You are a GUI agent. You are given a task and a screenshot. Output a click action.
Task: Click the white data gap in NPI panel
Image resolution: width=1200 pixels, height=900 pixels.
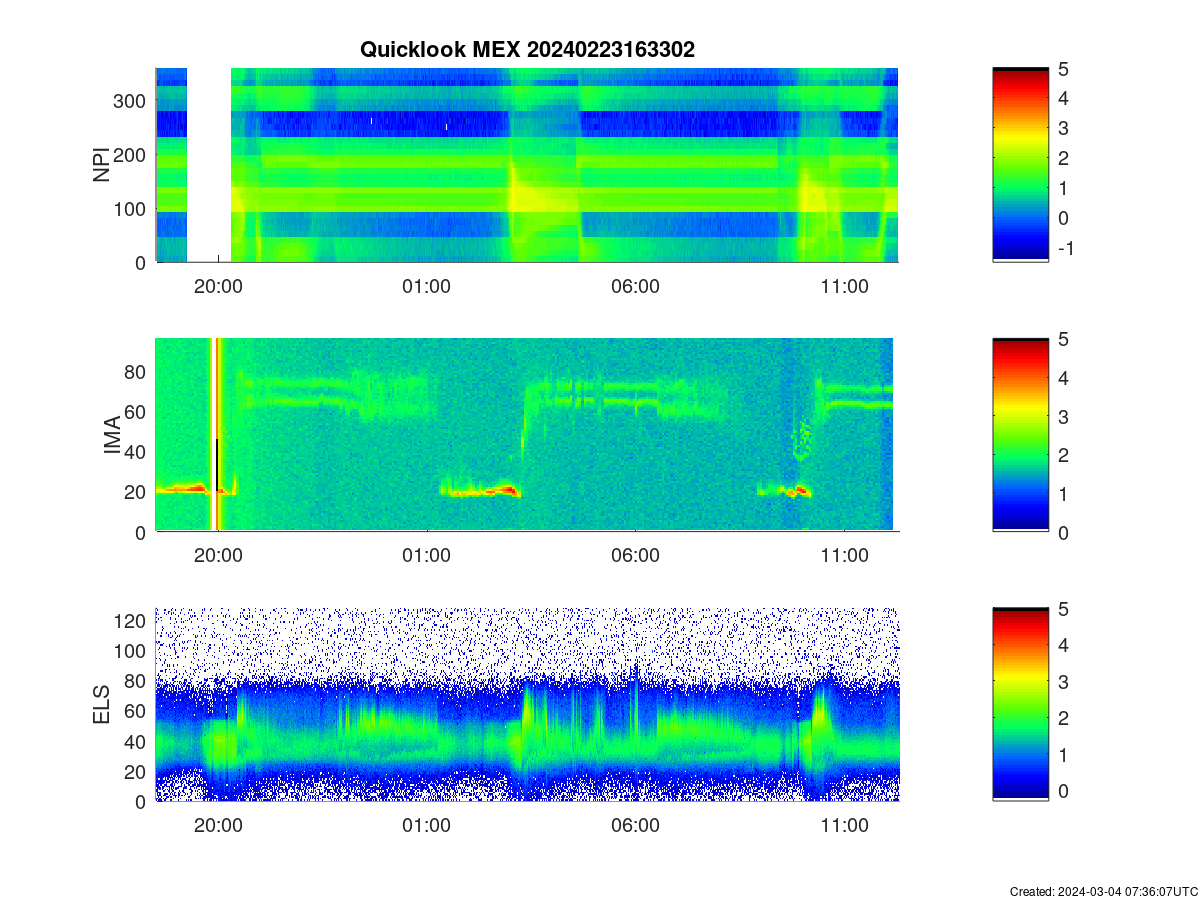click(209, 165)
